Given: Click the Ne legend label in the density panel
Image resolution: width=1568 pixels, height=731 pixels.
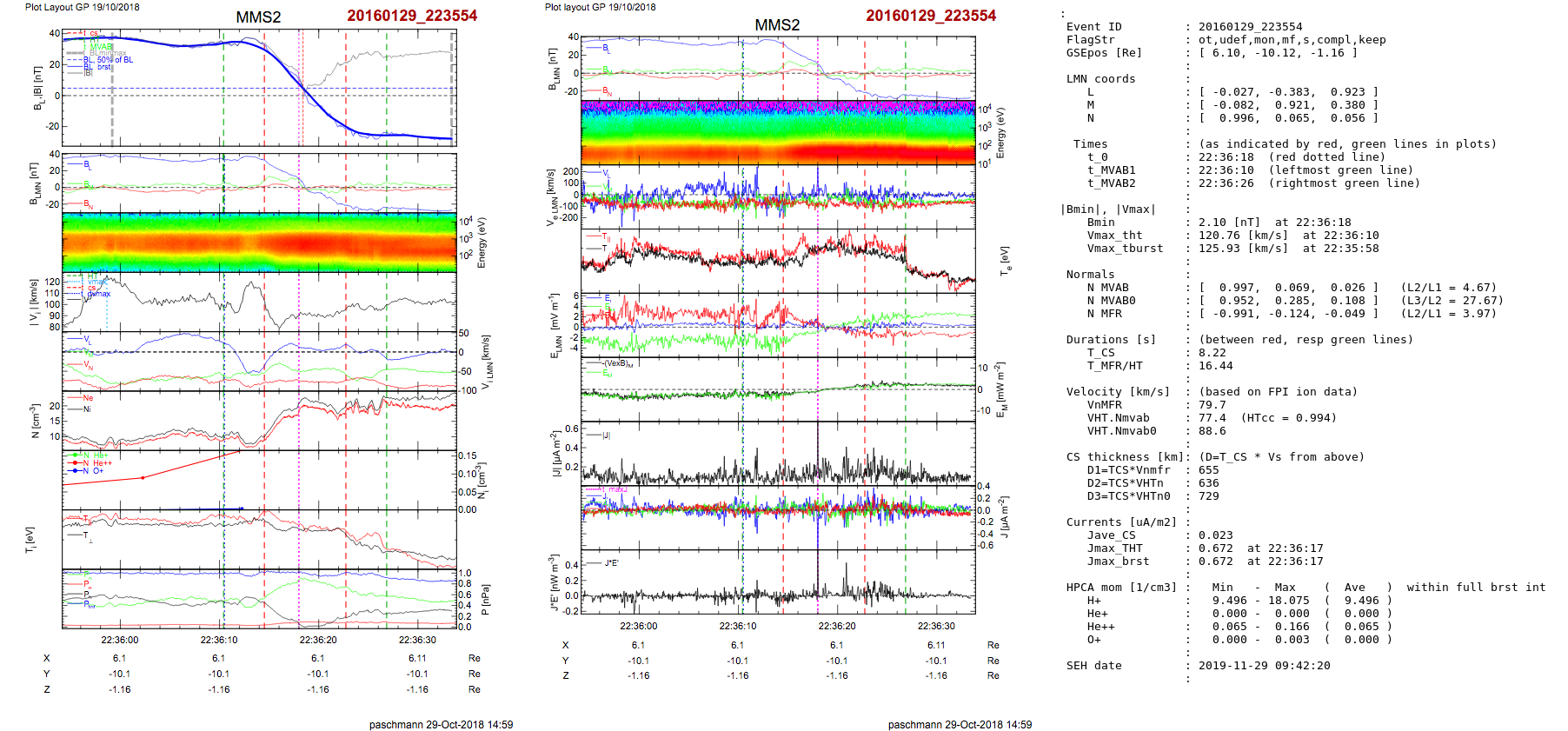Looking at the screenshot, I should pyautogui.click(x=88, y=398).
